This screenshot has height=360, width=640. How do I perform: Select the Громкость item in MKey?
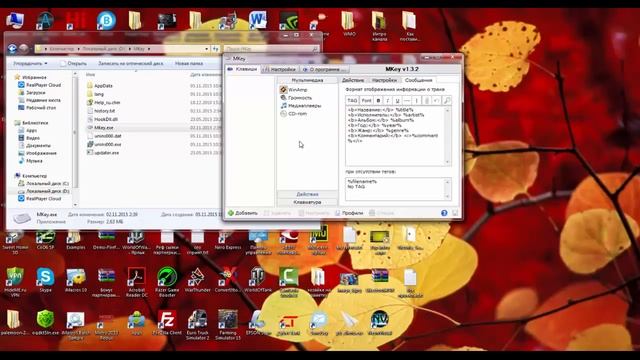pos(296,98)
